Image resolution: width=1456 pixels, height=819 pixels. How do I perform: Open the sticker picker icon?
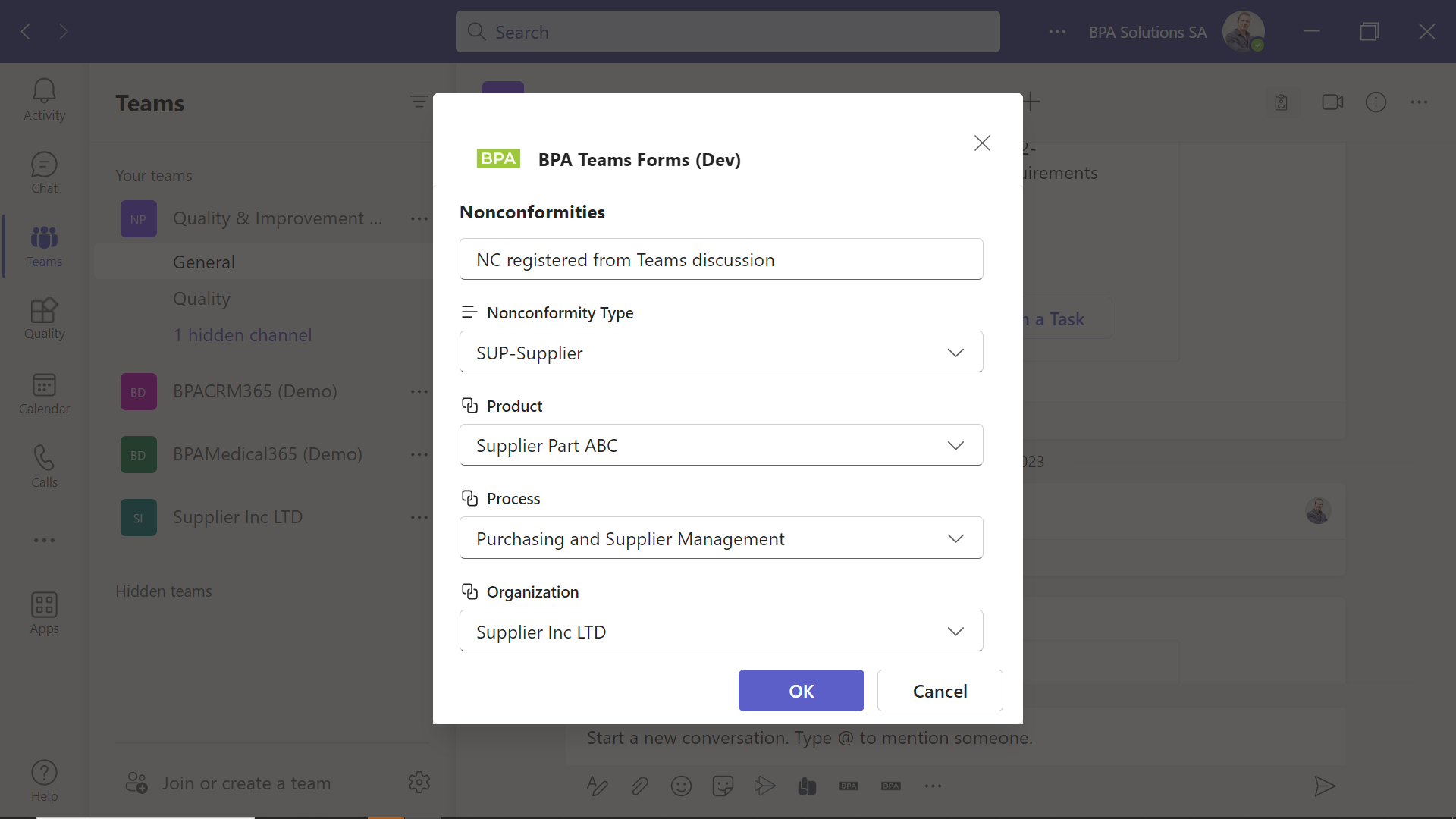coord(723,786)
